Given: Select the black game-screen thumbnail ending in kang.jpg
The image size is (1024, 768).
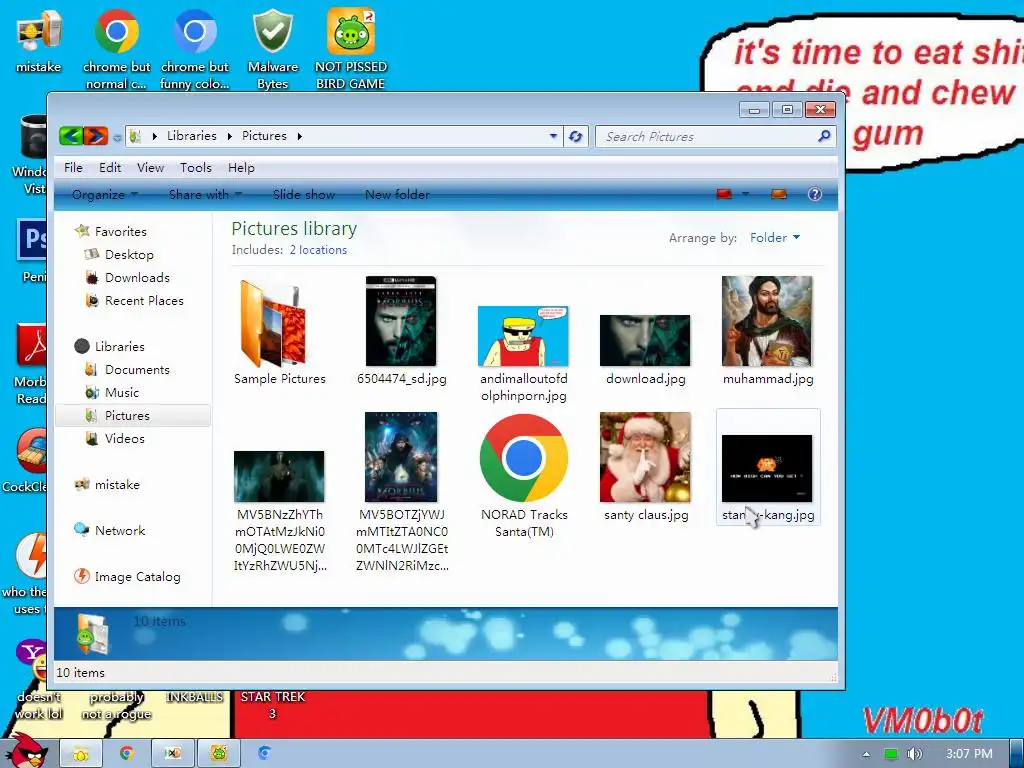Looking at the screenshot, I should pos(767,468).
